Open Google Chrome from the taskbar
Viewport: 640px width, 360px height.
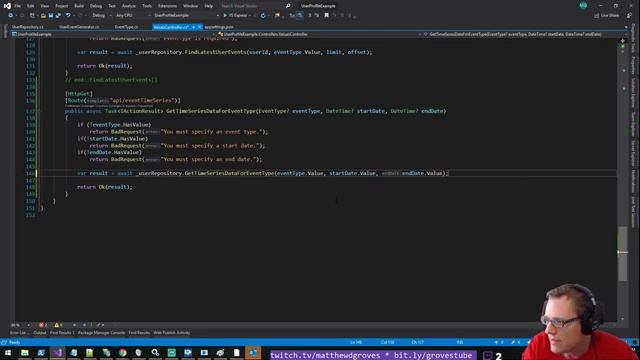coord(122,353)
